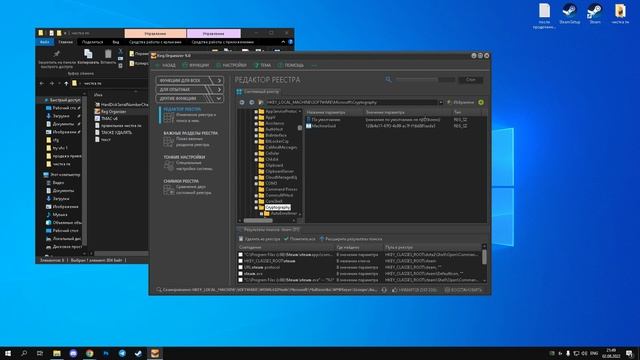Expand the BitLockerCsp registry key

[256, 141]
